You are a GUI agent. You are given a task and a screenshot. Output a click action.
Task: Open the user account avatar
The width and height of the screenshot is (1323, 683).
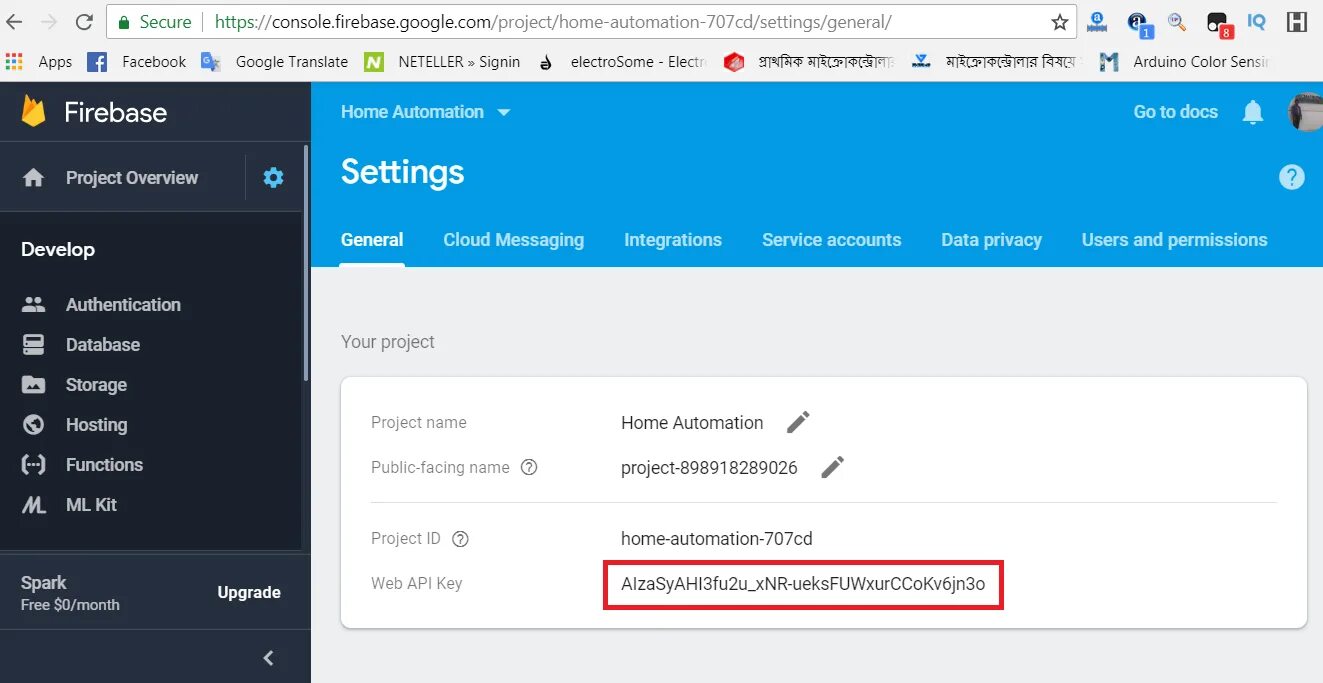click(x=1305, y=112)
